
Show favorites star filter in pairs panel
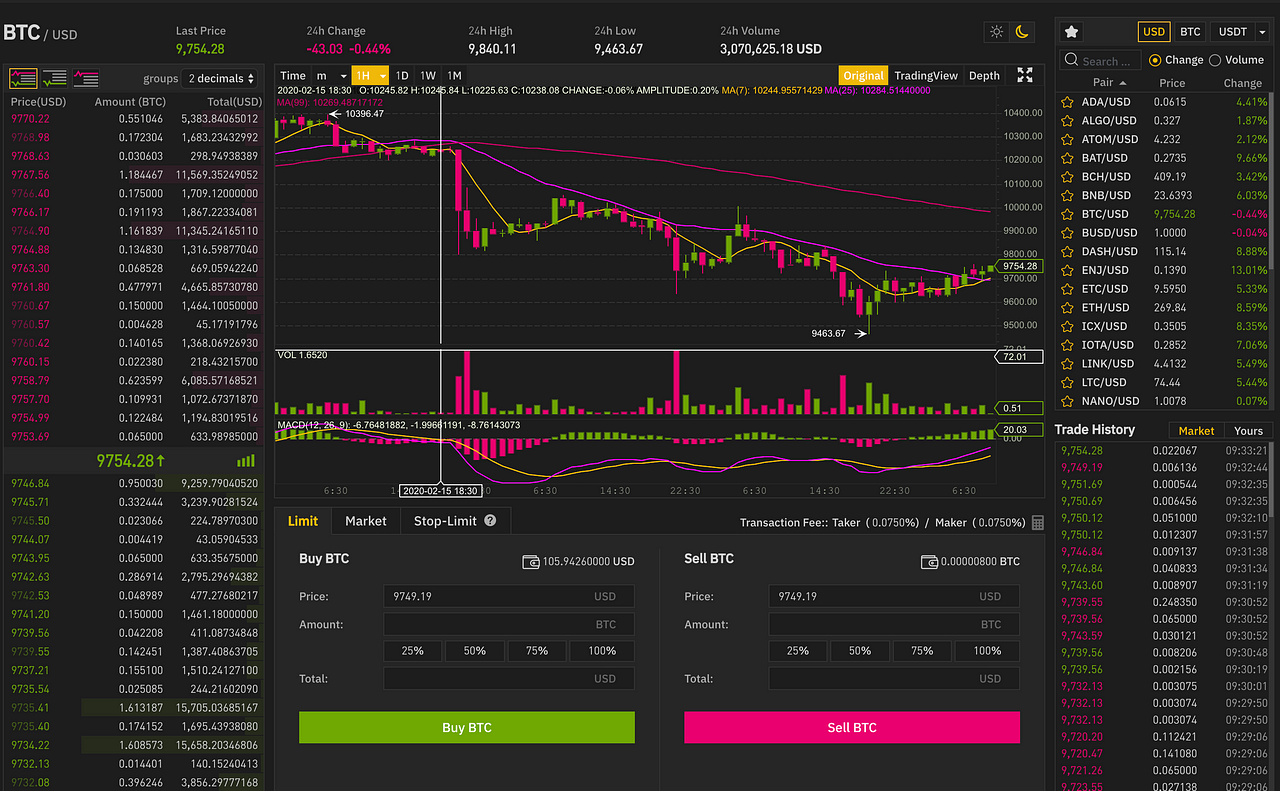(x=1071, y=32)
